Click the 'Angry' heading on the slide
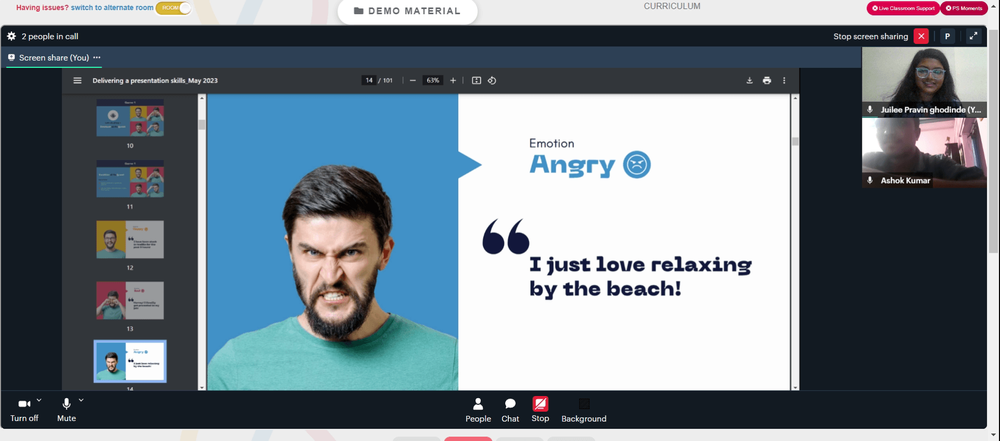The width and height of the screenshot is (1000, 441). click(x=572, y=165)
